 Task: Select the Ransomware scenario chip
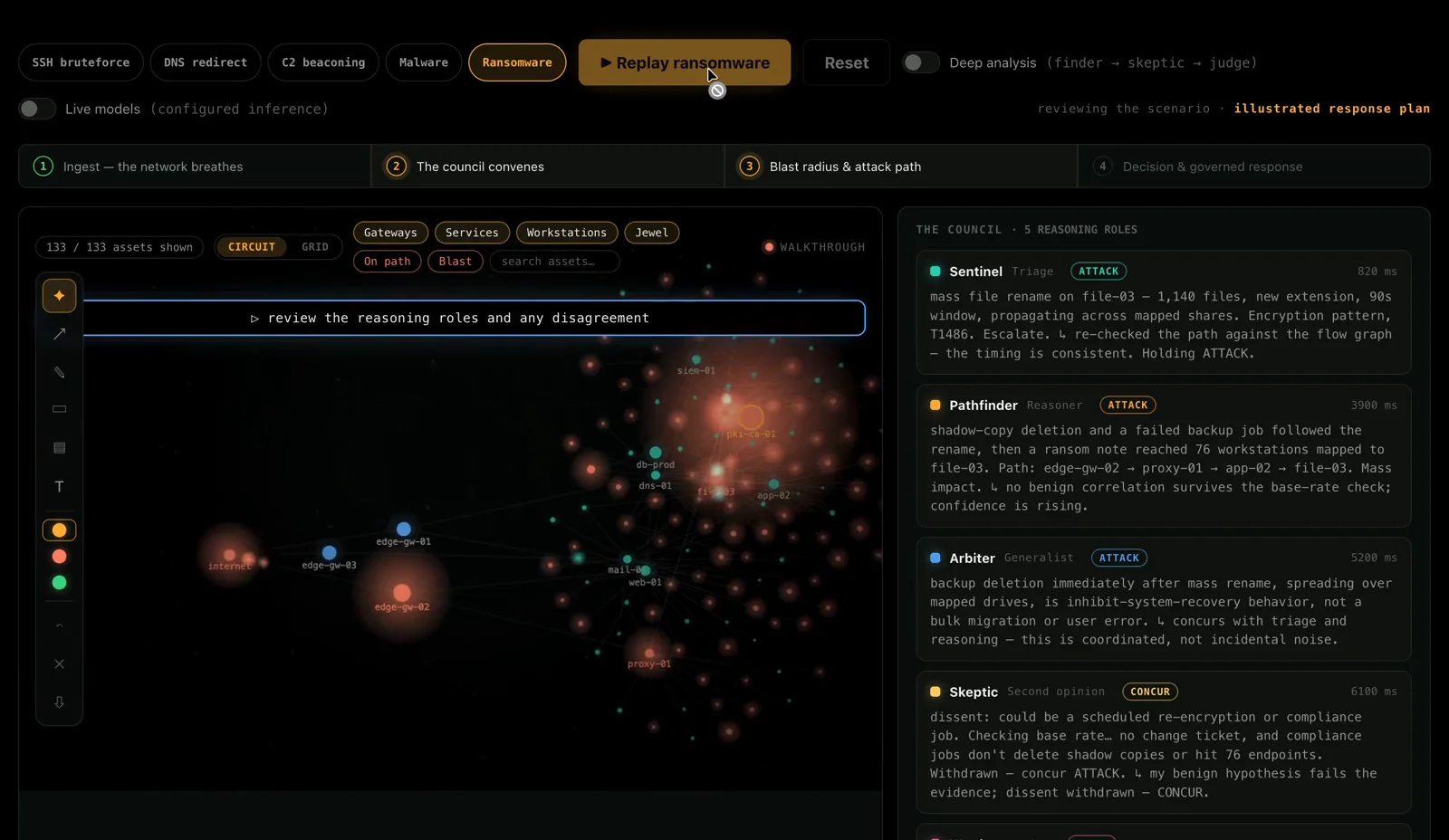pyautogui.click(x=517, y=62)
